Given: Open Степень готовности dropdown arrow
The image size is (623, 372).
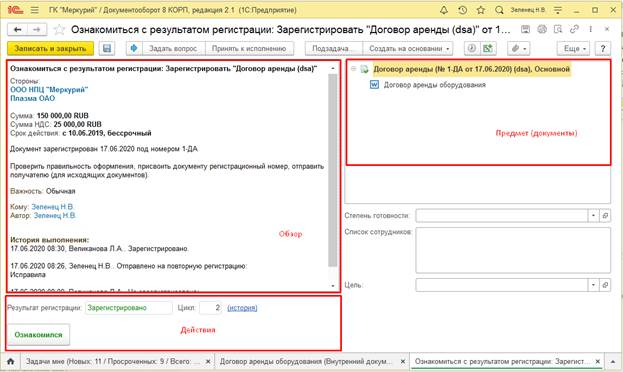Looking at the screenshot, I should 593,215.
